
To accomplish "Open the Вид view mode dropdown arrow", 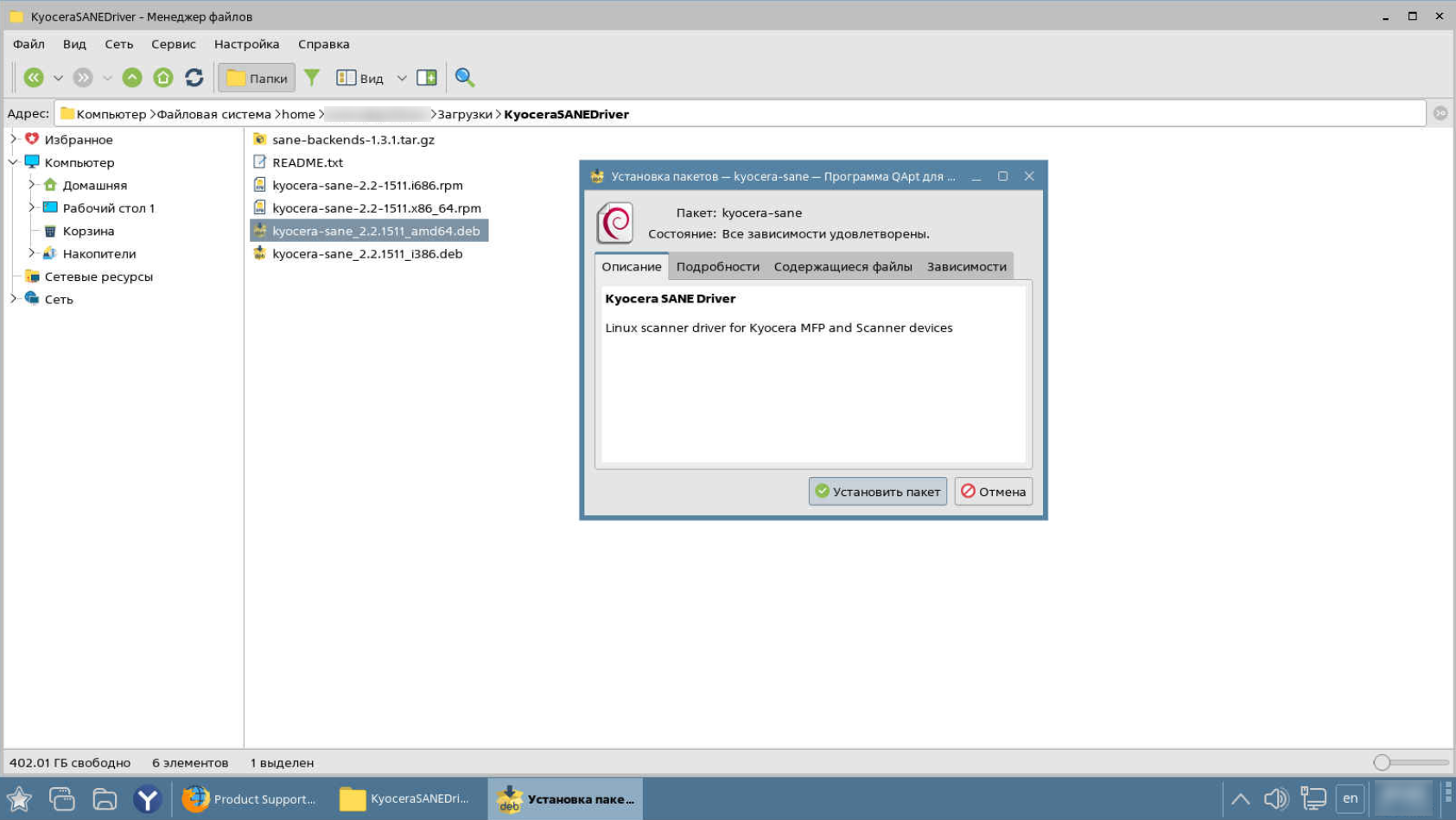I will [x=402, y=78].
